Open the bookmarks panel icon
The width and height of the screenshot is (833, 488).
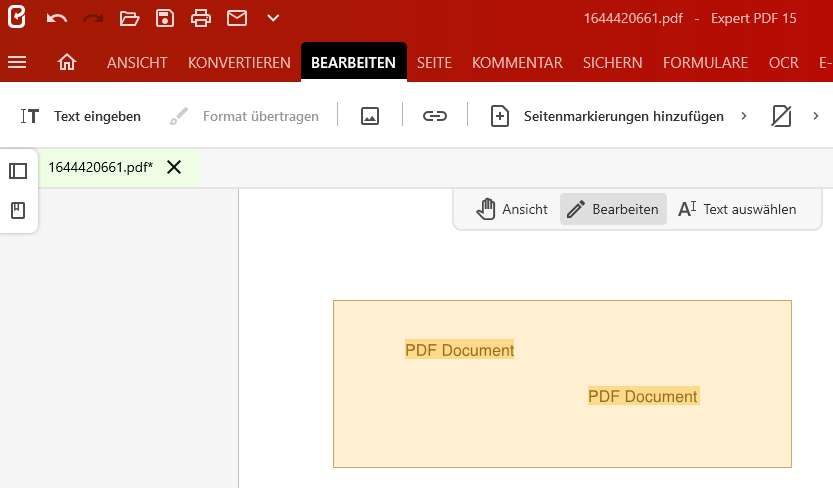click(x=18, y=210)
